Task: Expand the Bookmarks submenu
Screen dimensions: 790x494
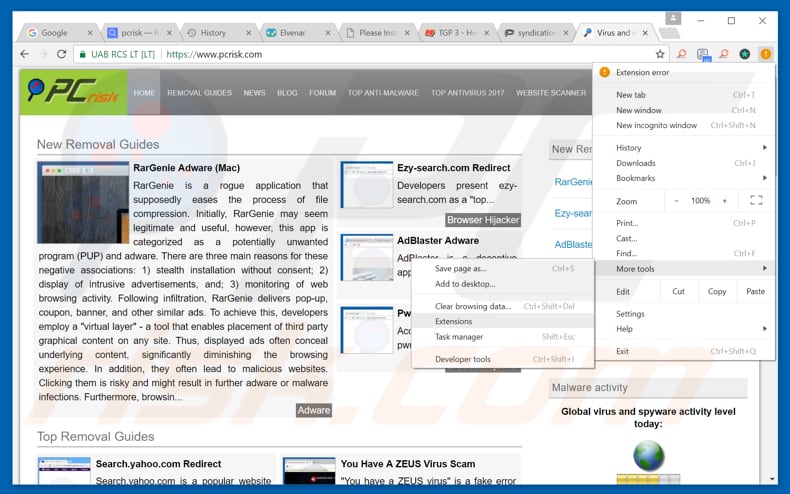Action: tap(684, 178)
